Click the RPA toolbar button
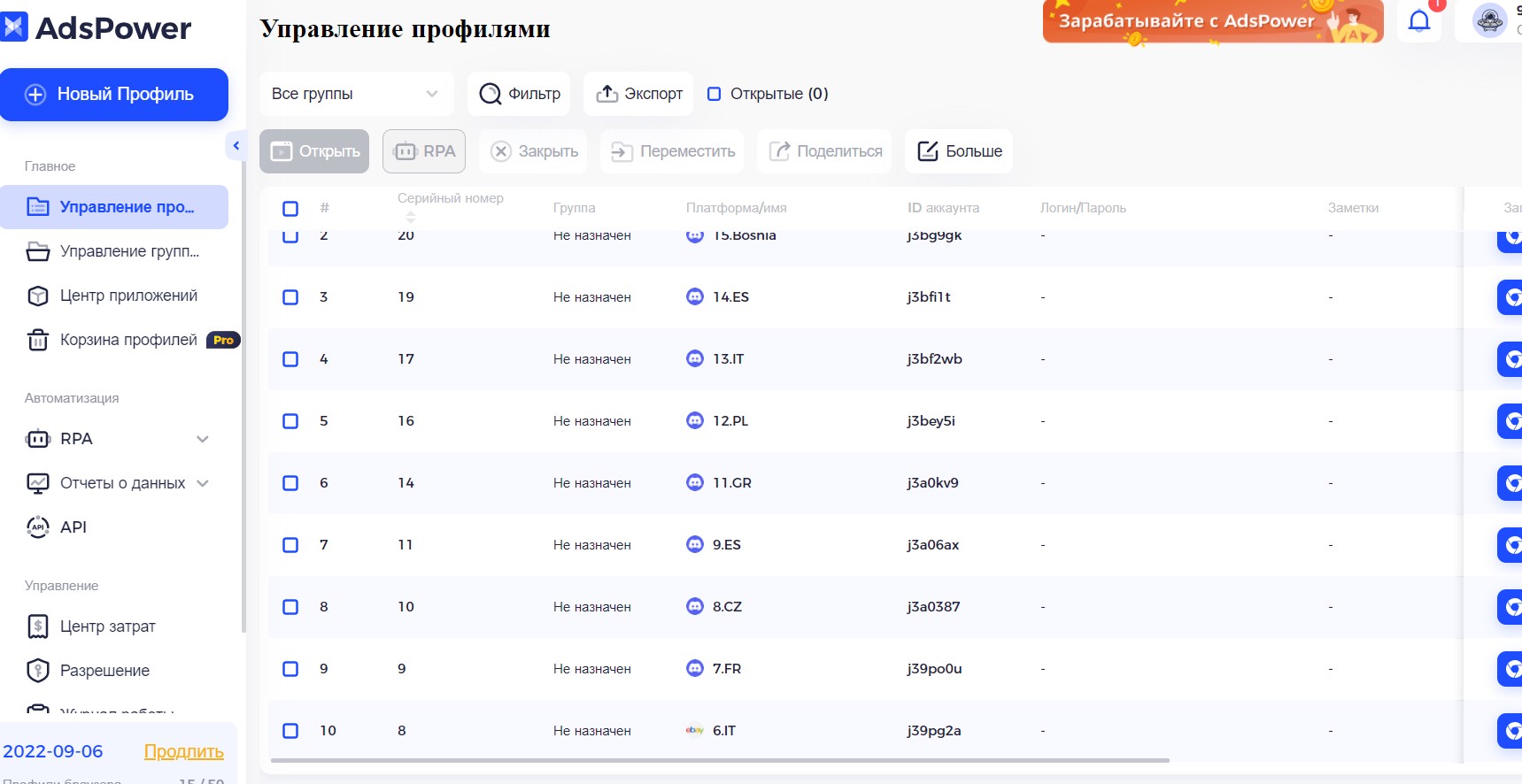Image resolution: width=1522 pixels, height=784 pixels. coord(424,151)
